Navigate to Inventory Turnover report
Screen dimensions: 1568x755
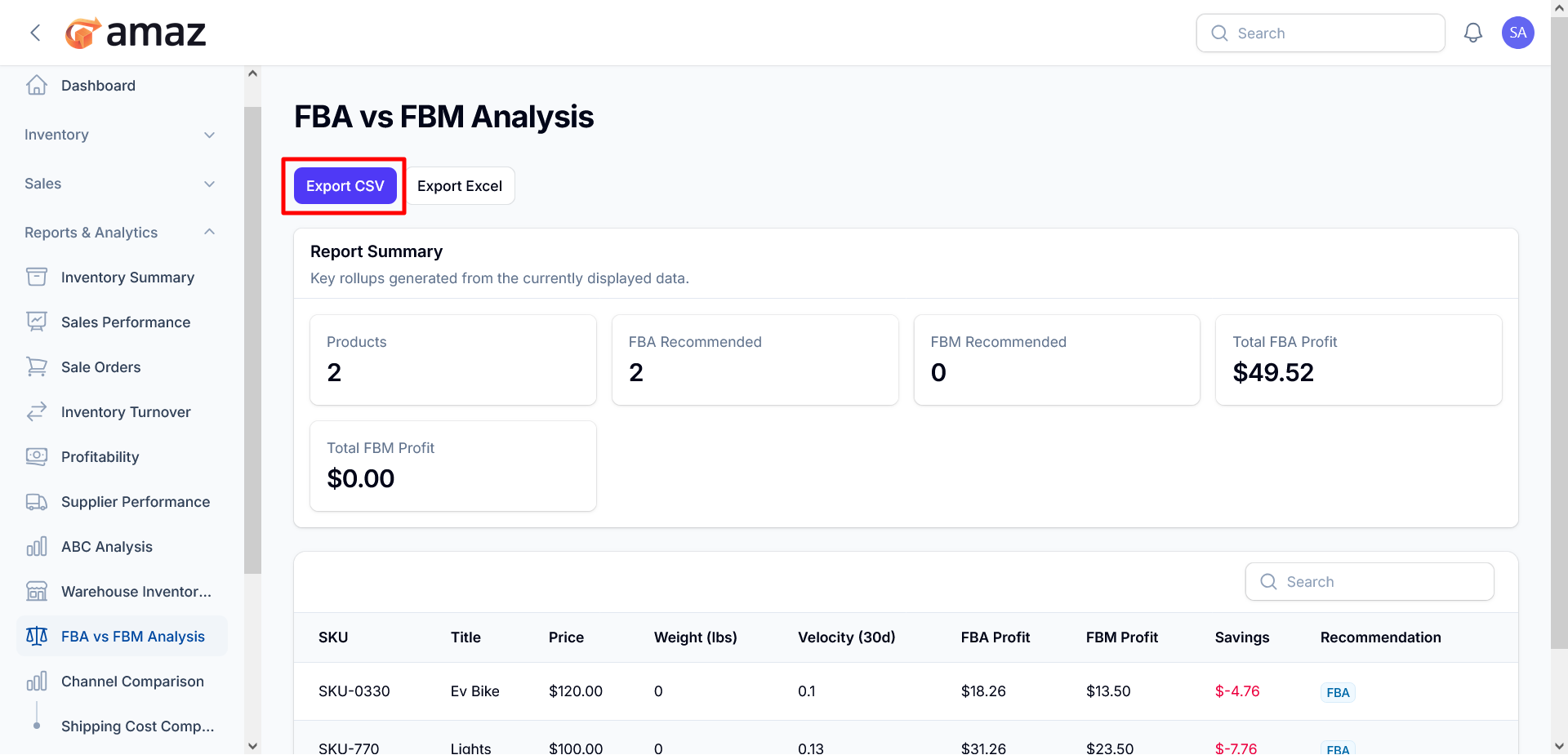point(122,412)
